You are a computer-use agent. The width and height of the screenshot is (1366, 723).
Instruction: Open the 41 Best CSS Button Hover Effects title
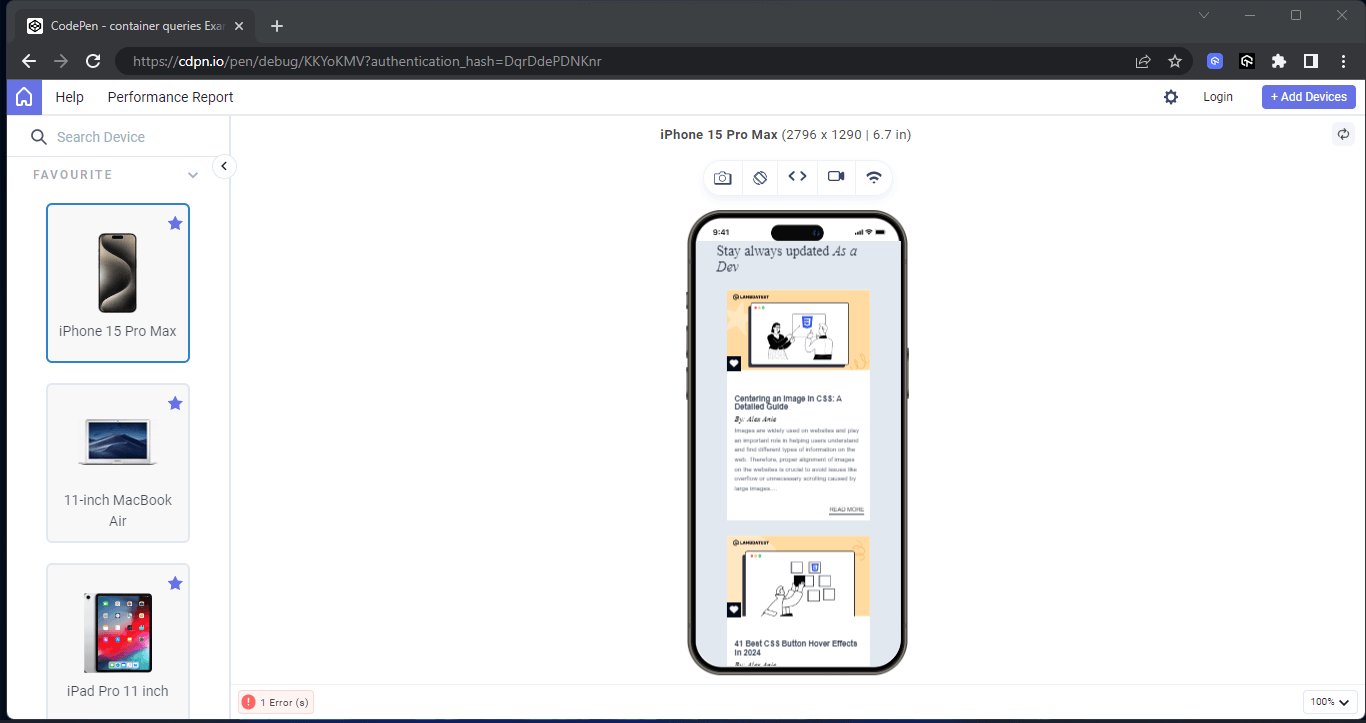[796, 648]
